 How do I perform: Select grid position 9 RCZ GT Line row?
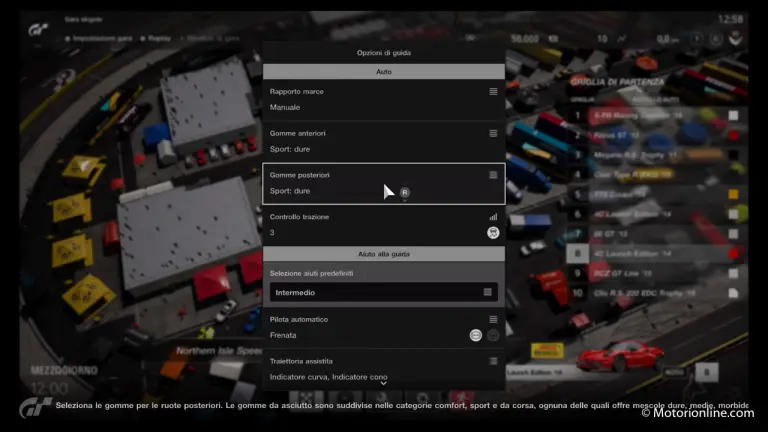click(656, 273)
